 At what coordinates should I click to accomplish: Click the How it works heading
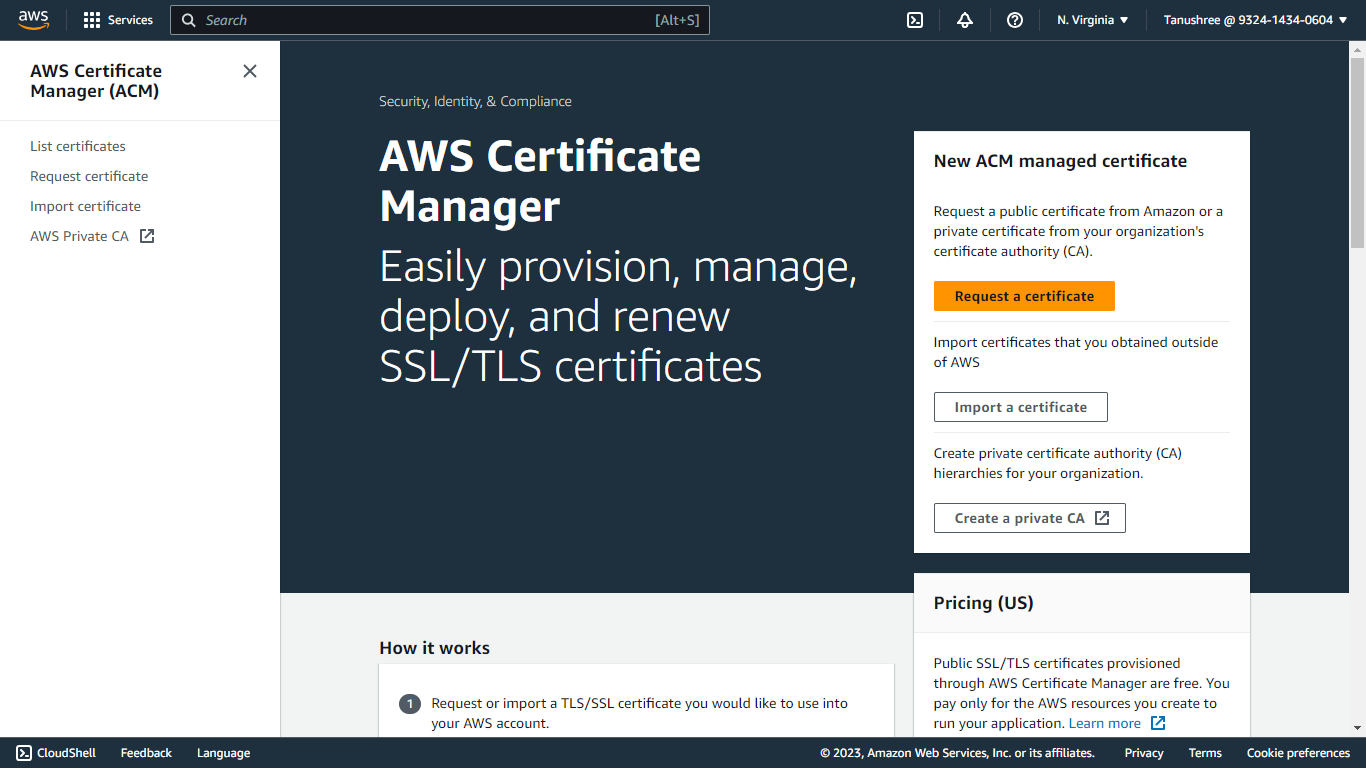[x=434, y=648]
